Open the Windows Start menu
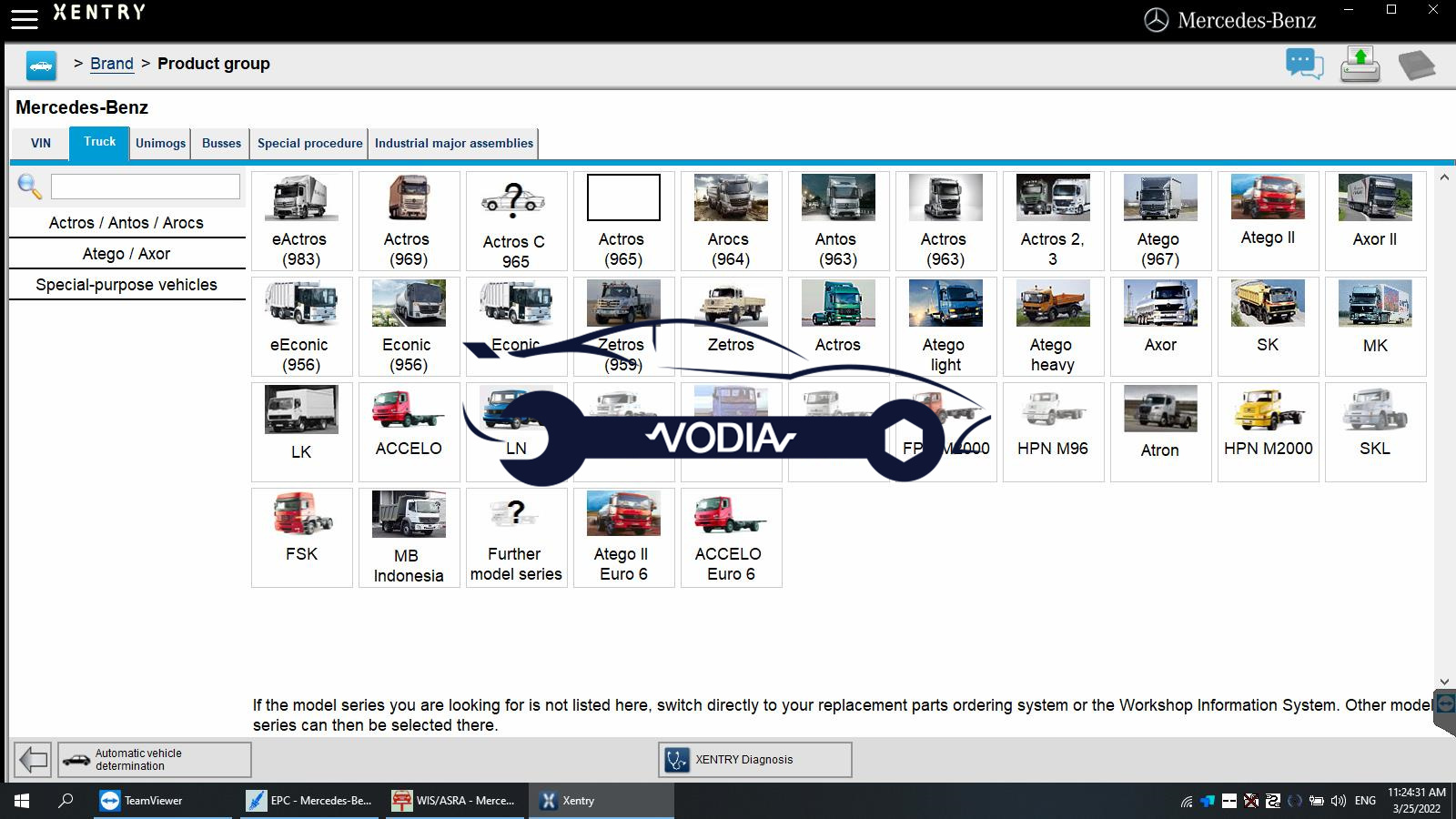Viewport: 1456px width, 819px height. [x=22, y=801]
